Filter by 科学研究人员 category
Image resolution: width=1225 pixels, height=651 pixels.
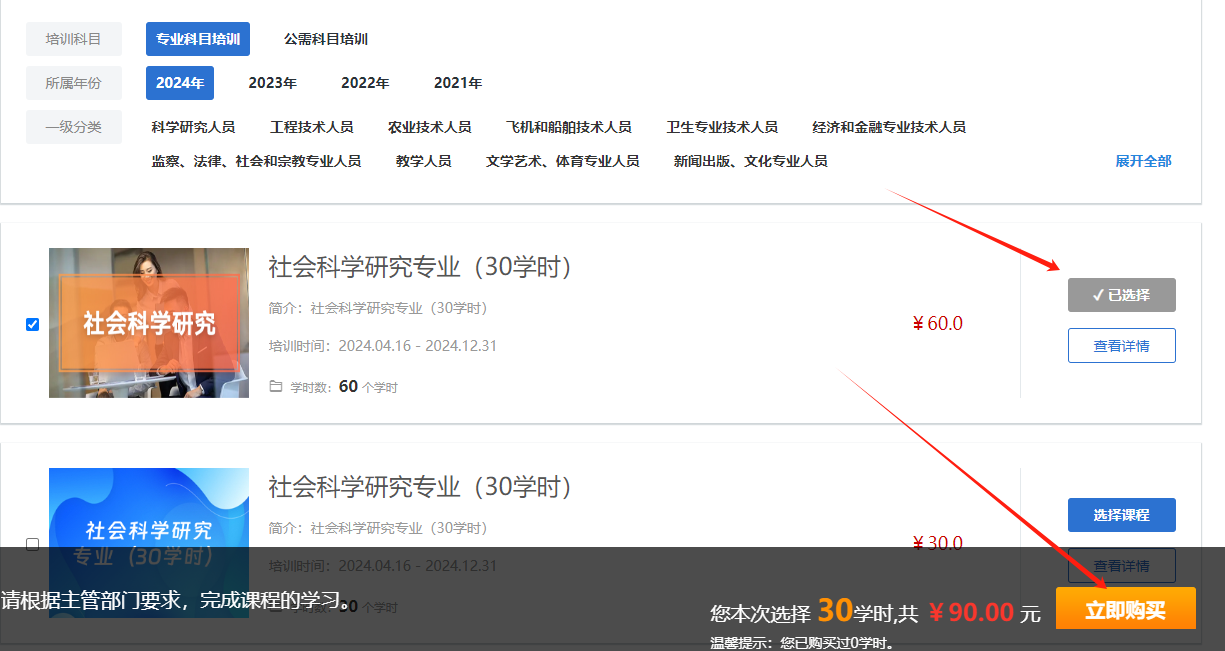(193, 127)
